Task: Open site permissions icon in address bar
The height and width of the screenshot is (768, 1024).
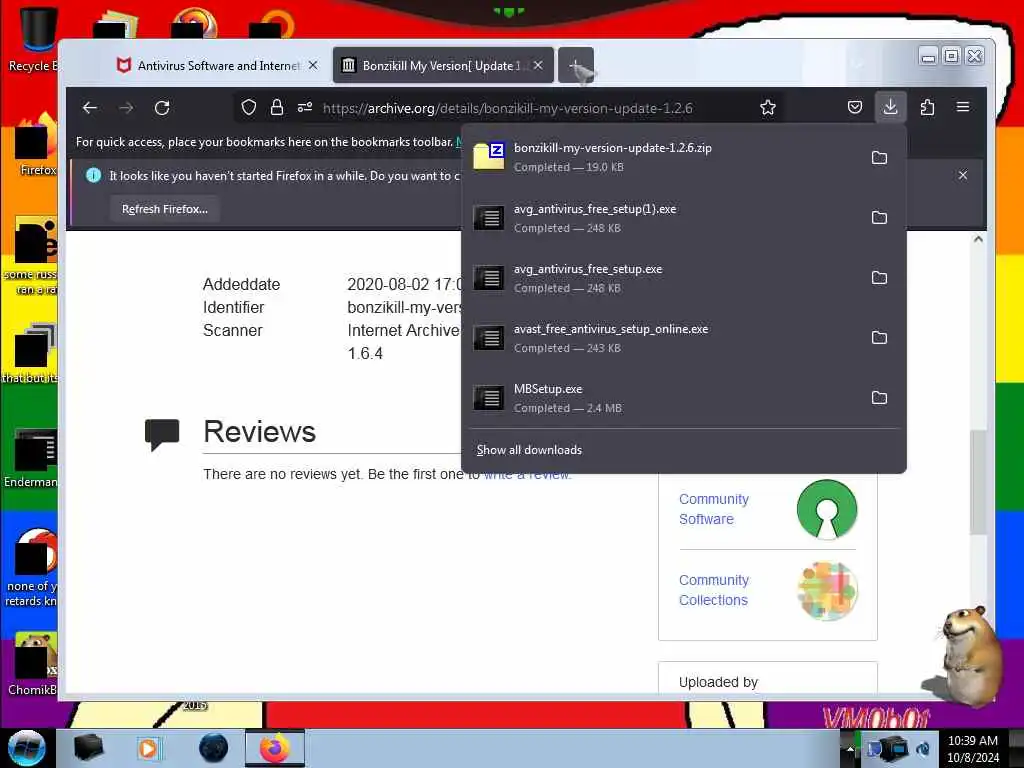Action: click(305, 108)
